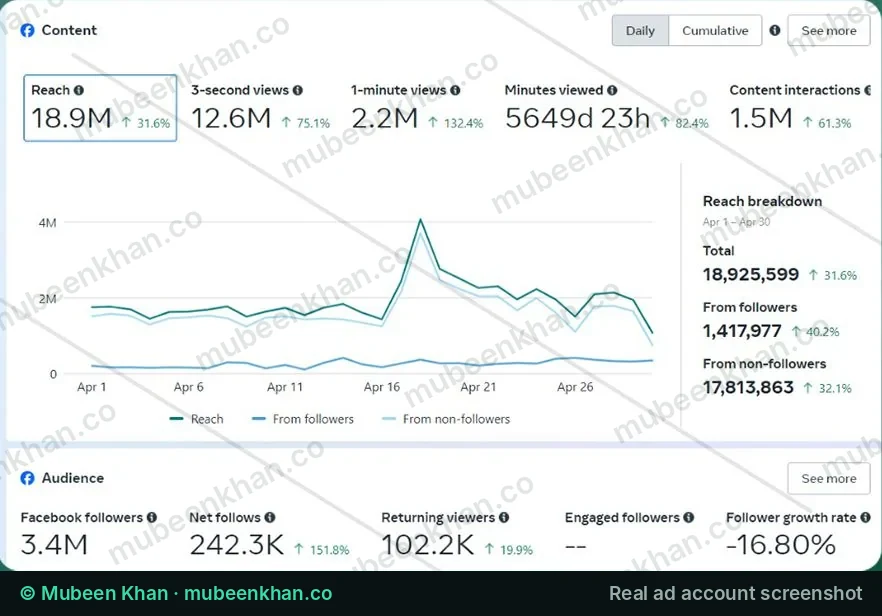The width and height of the screenshot is (882, 616).
Task: Click the From non-followers value 17,813,863
Action: pos(748,387)
